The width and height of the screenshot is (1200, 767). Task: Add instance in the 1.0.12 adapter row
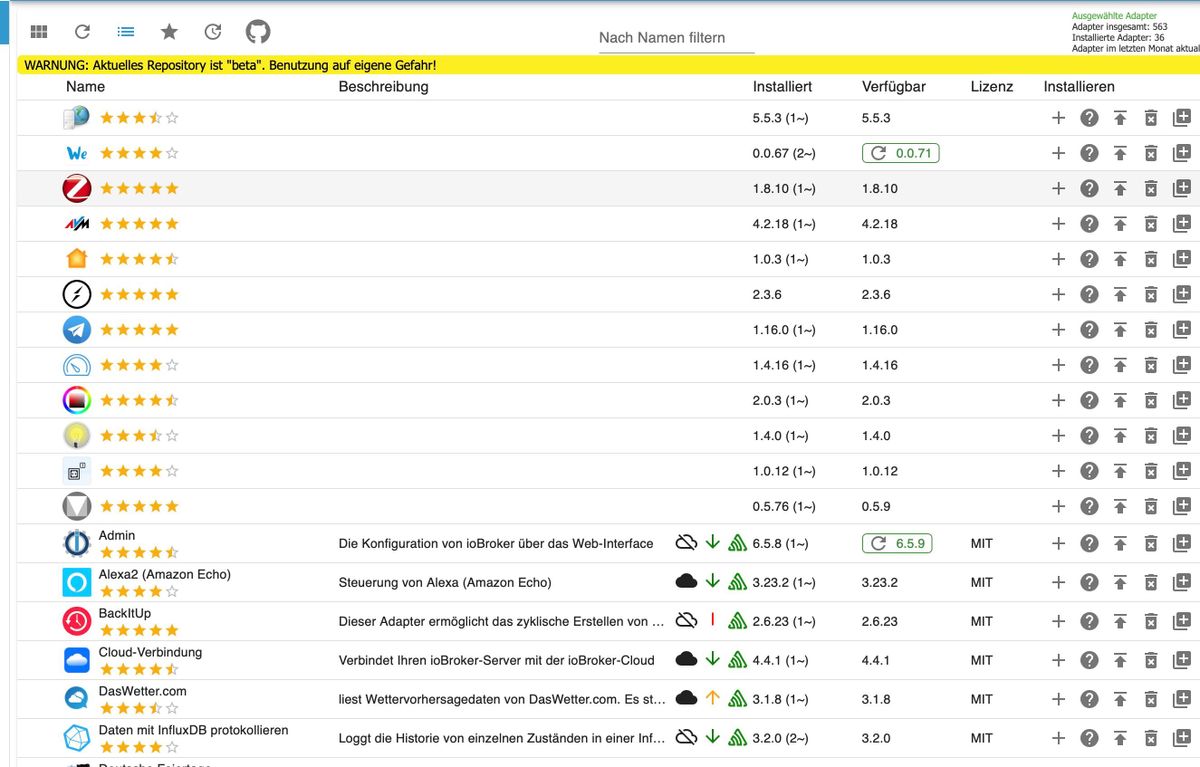tap(1059, 471)
